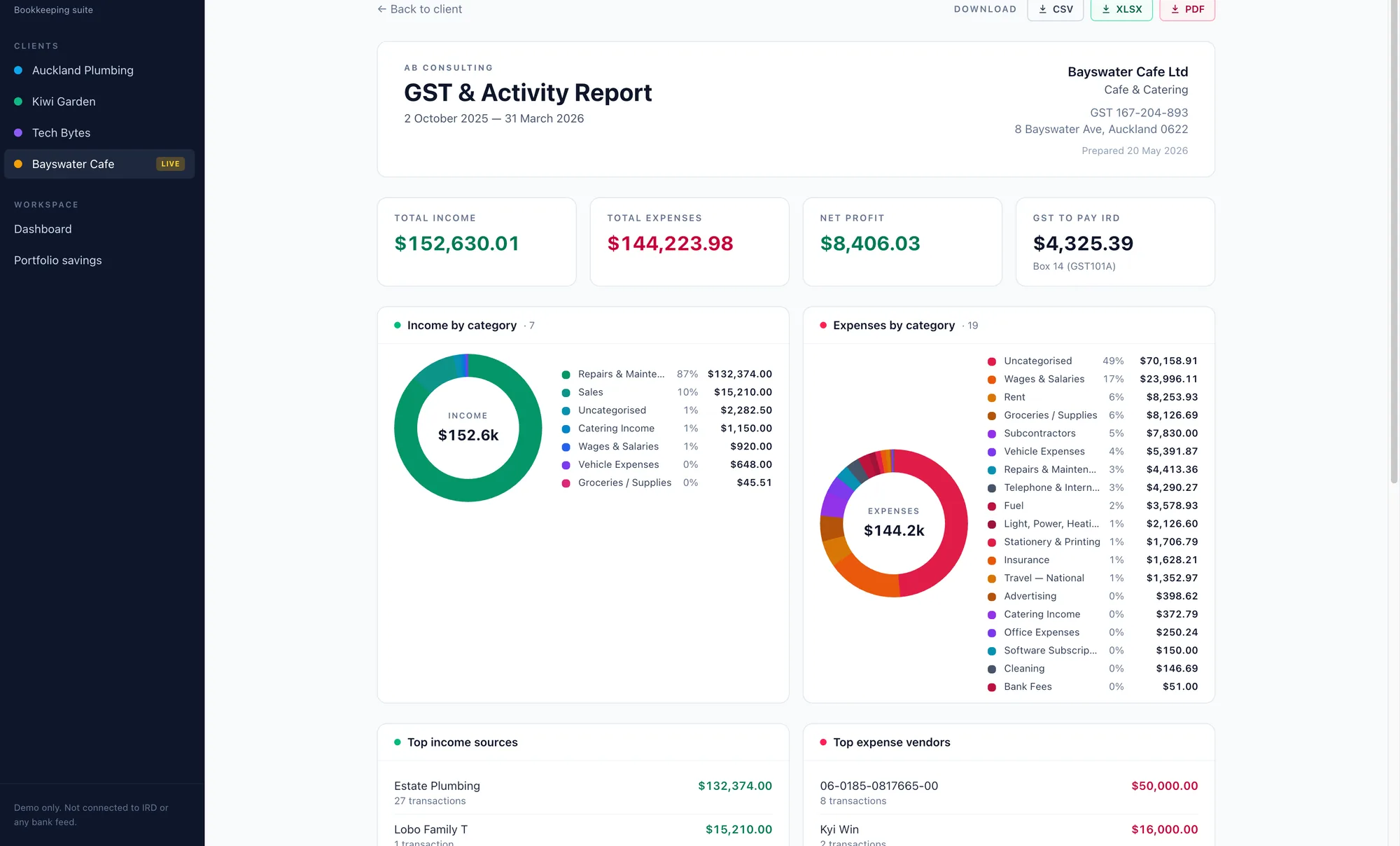This screenshot has height=846, width=1400.
Task: Select the Insurance expense row
Action: coord(1092,560)
